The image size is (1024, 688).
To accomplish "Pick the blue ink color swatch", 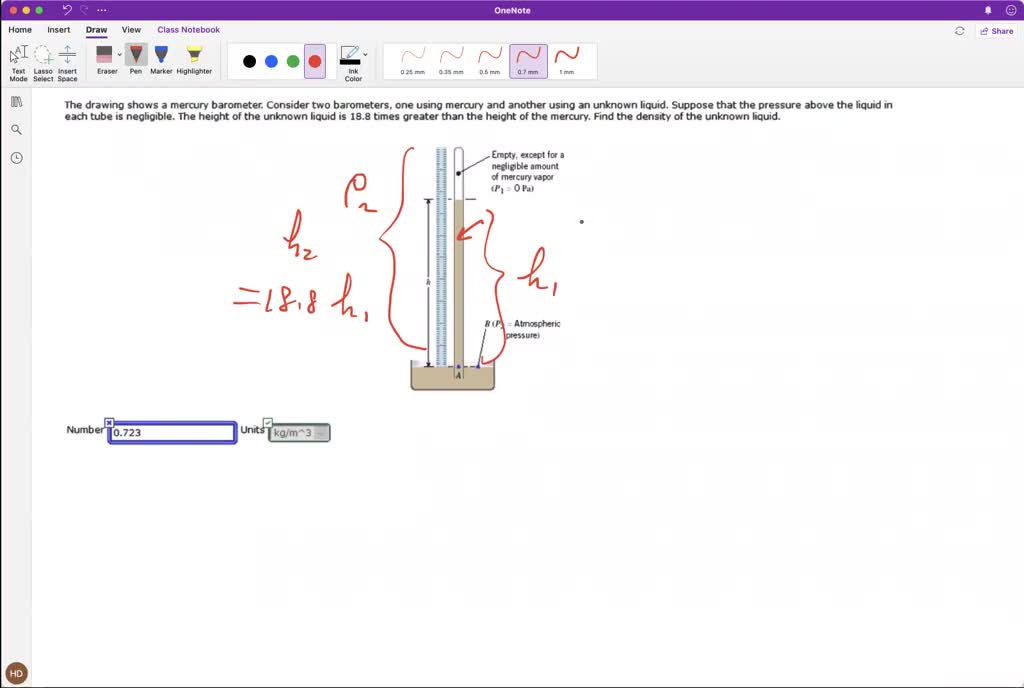I will (x=271, y=61).
